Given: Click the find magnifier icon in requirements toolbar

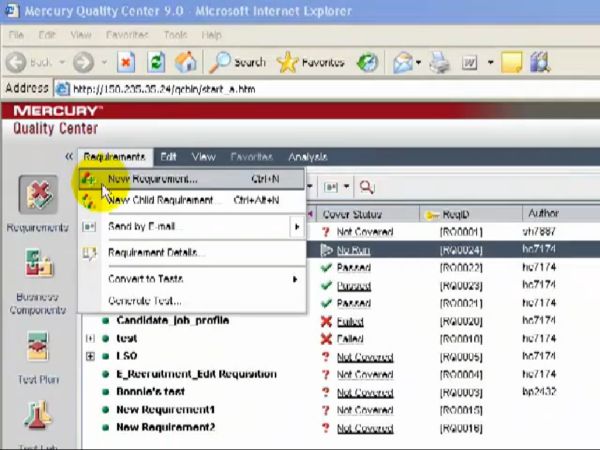Looking at the screenshot, I should 367,187.
